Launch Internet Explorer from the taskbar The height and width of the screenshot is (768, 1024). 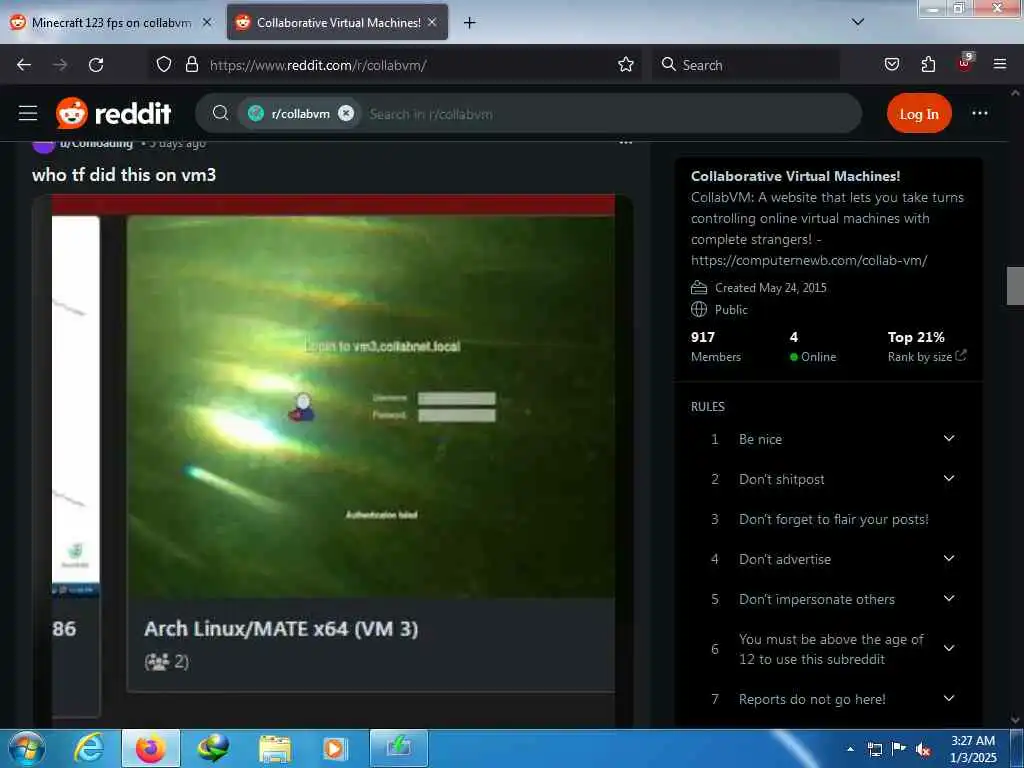(88, 748)
